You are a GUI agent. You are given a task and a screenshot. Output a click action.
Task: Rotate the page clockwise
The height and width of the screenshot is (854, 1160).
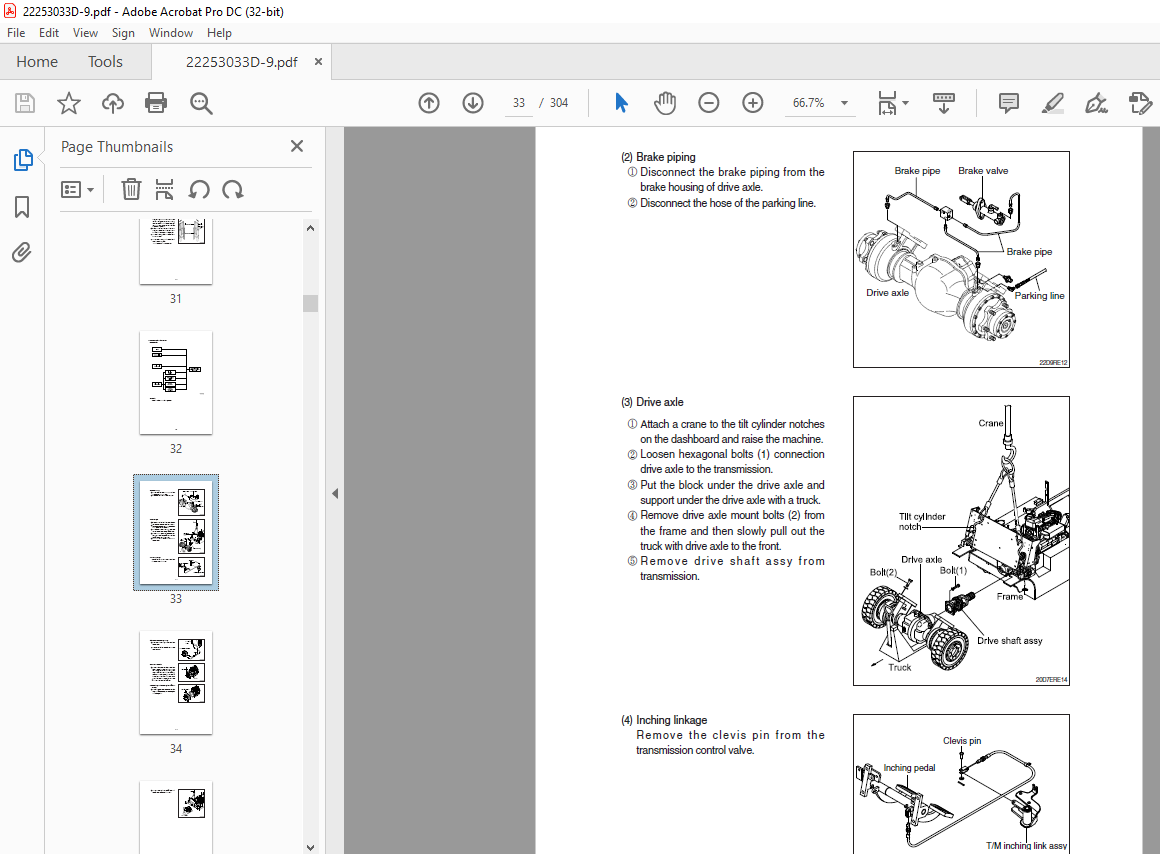pyautogui.click(x=233, y=189)
